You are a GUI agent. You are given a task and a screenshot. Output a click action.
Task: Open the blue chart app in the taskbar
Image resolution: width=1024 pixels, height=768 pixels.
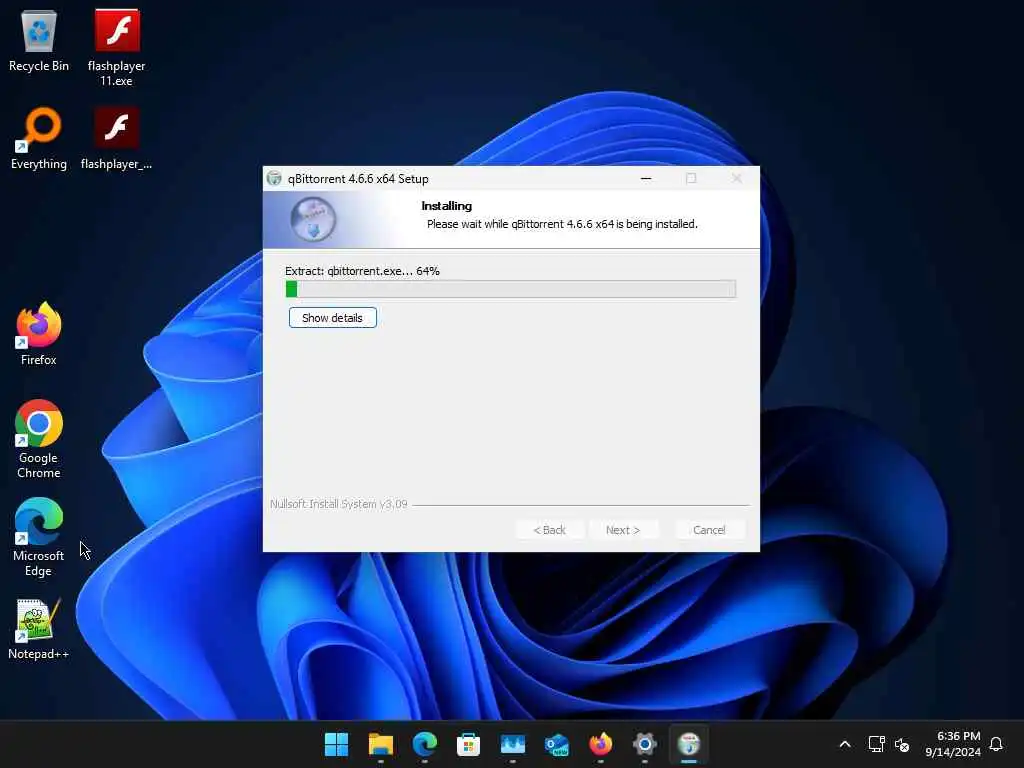(x=513, y=744)
